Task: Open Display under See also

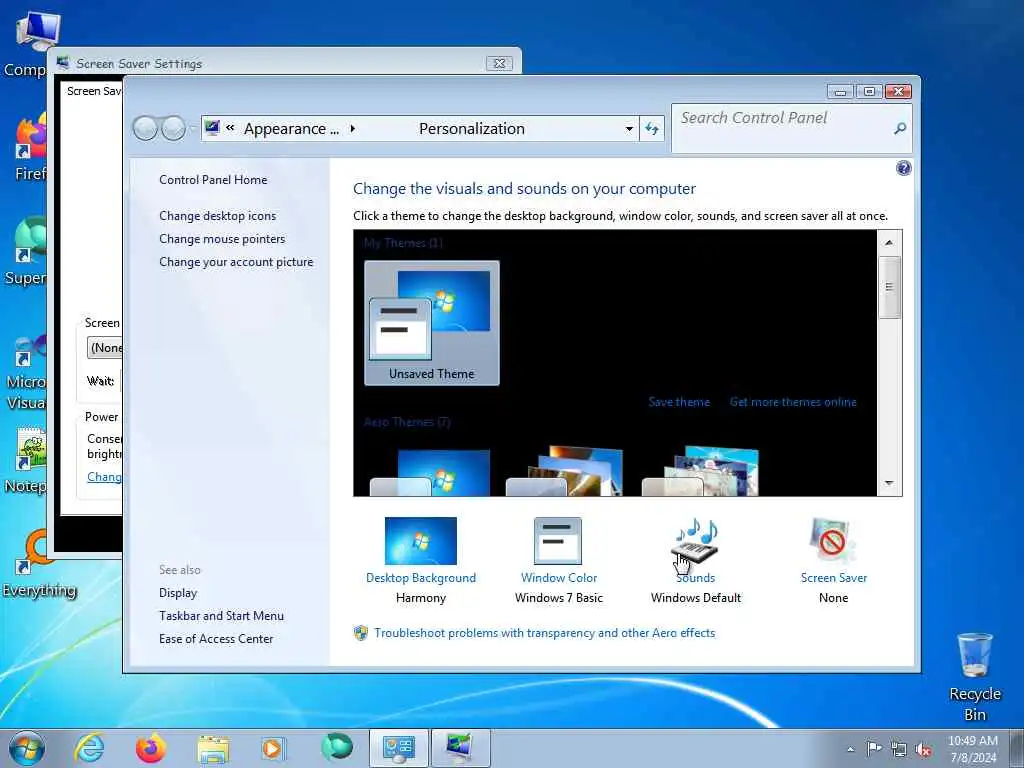Action: (x=178, y=593)
